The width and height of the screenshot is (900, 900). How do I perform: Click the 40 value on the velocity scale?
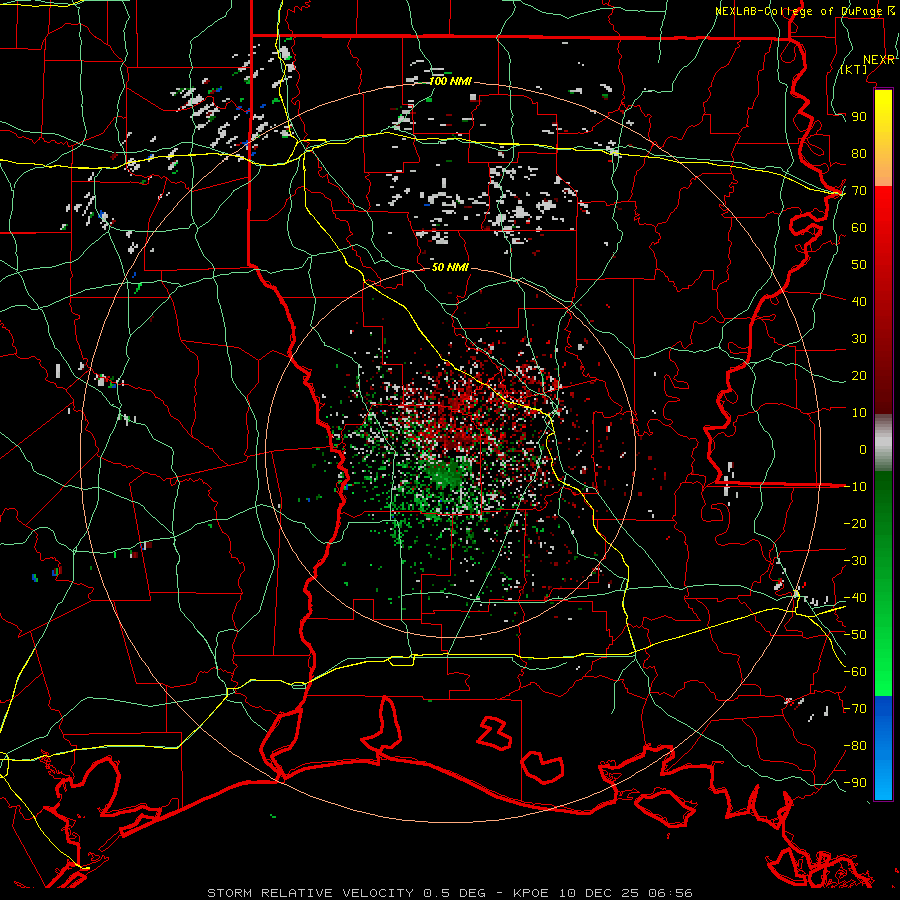859,301
